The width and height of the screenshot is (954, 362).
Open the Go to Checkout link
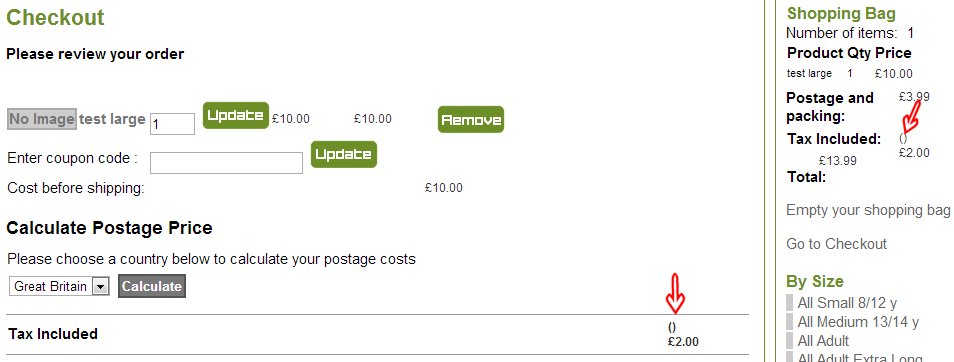837,244
